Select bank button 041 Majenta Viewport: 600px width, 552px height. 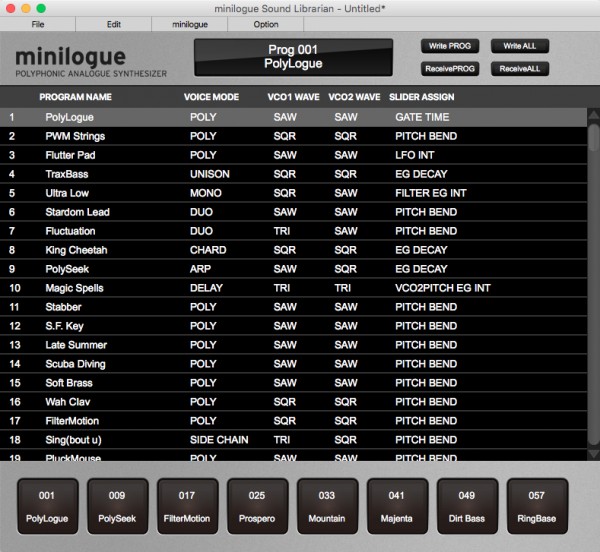397,506
